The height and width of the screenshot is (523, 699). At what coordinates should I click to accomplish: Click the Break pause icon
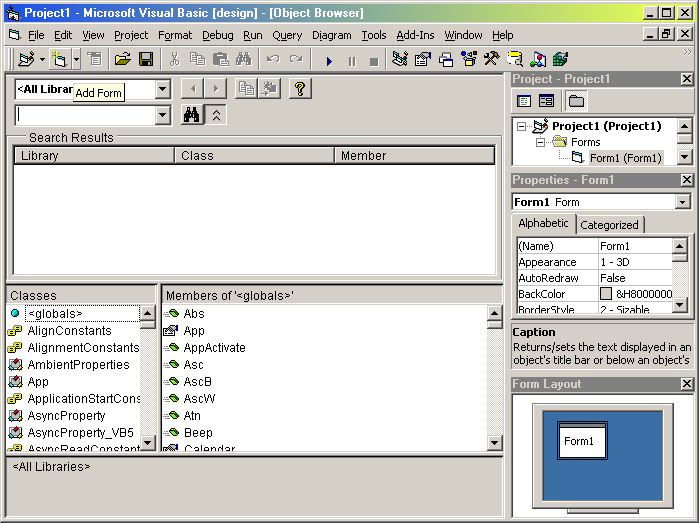pyautogui.click(x=352, y=61)
